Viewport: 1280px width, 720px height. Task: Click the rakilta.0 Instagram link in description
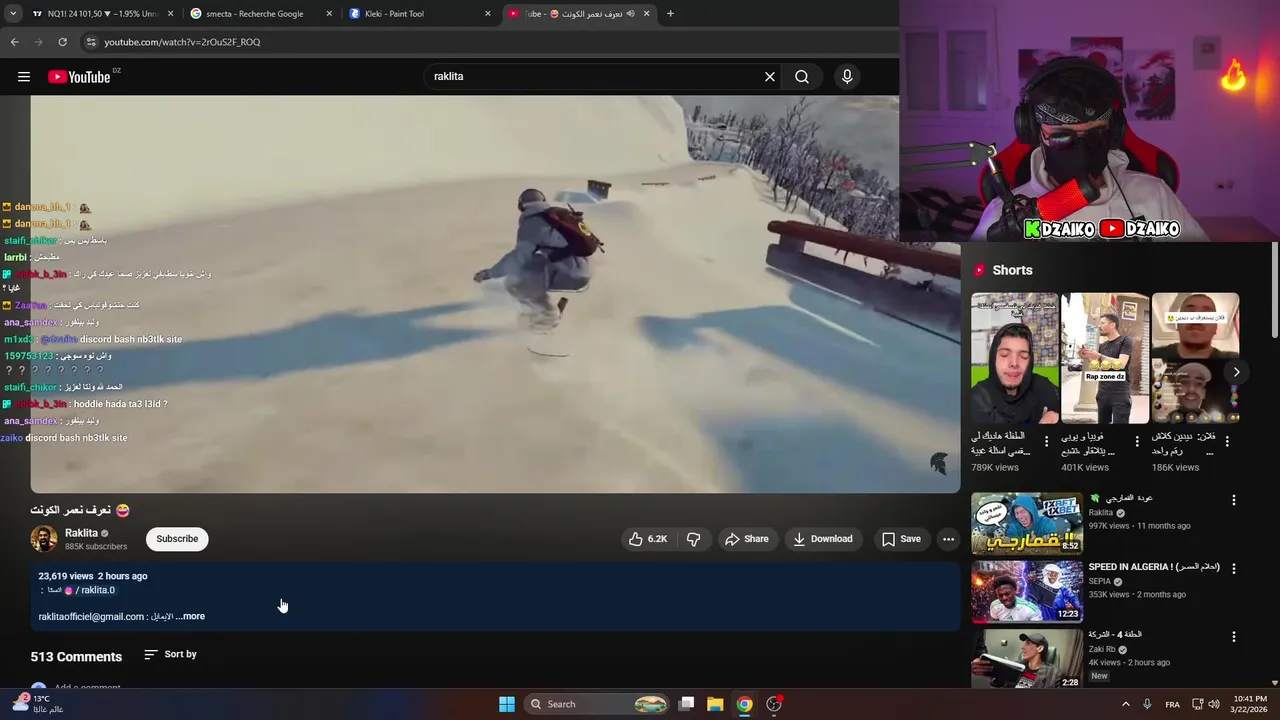[x=90, y=590]
